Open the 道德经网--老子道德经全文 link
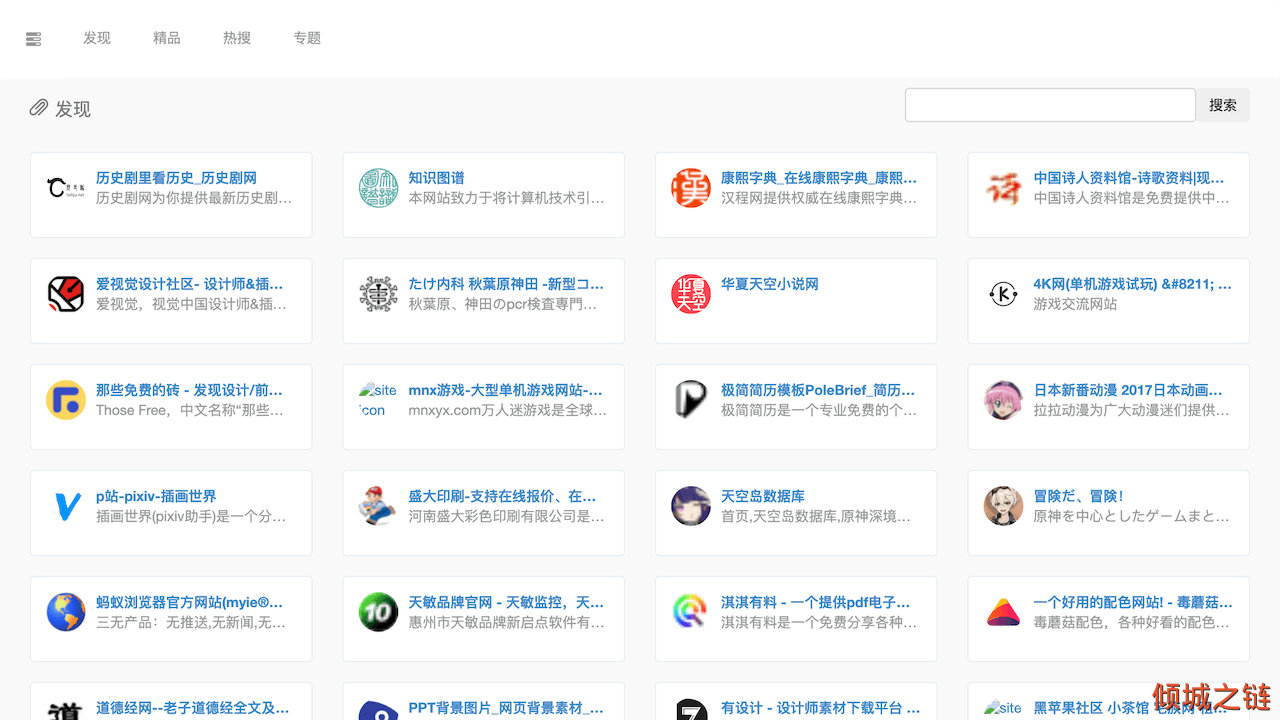This screenshot has width=1280, height=720. pos(193,708)
